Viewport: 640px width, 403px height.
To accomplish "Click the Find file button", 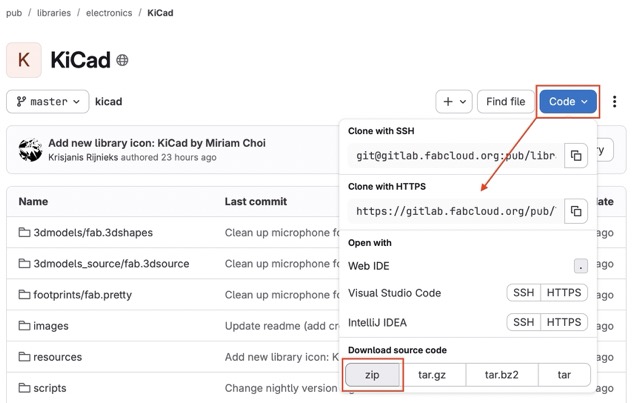I will pos(505,101).
